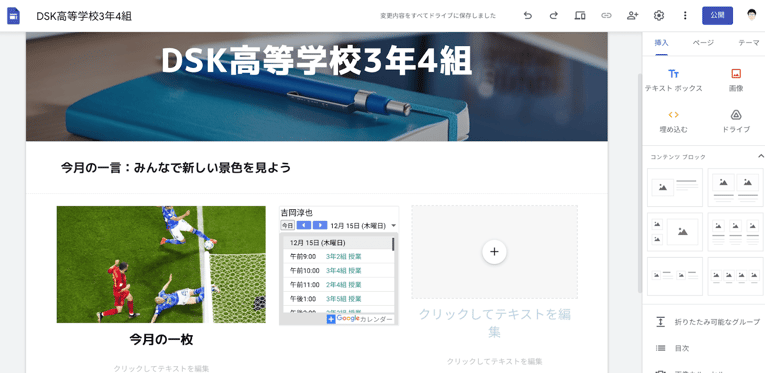Click plus icon in empty placeholder

coord(494,252)
